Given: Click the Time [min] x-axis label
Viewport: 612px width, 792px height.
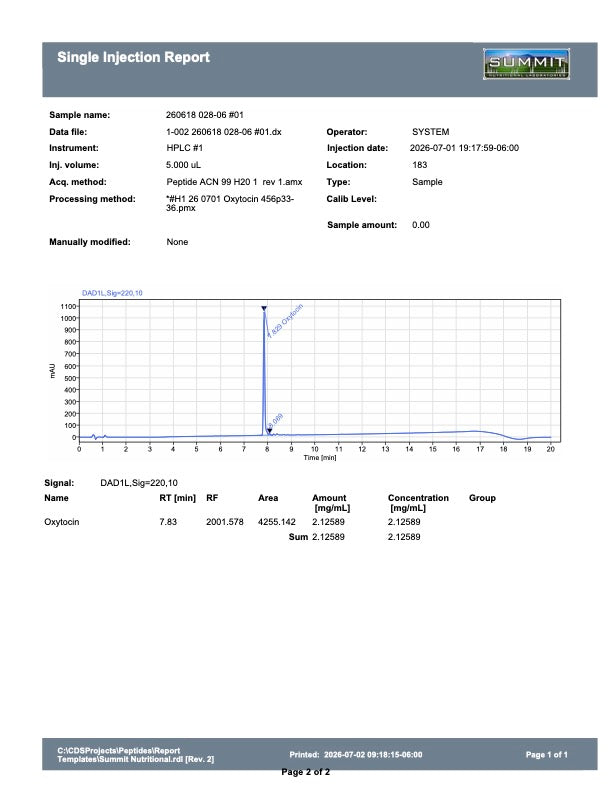Looking at the screenshot, I should point(320,458).
